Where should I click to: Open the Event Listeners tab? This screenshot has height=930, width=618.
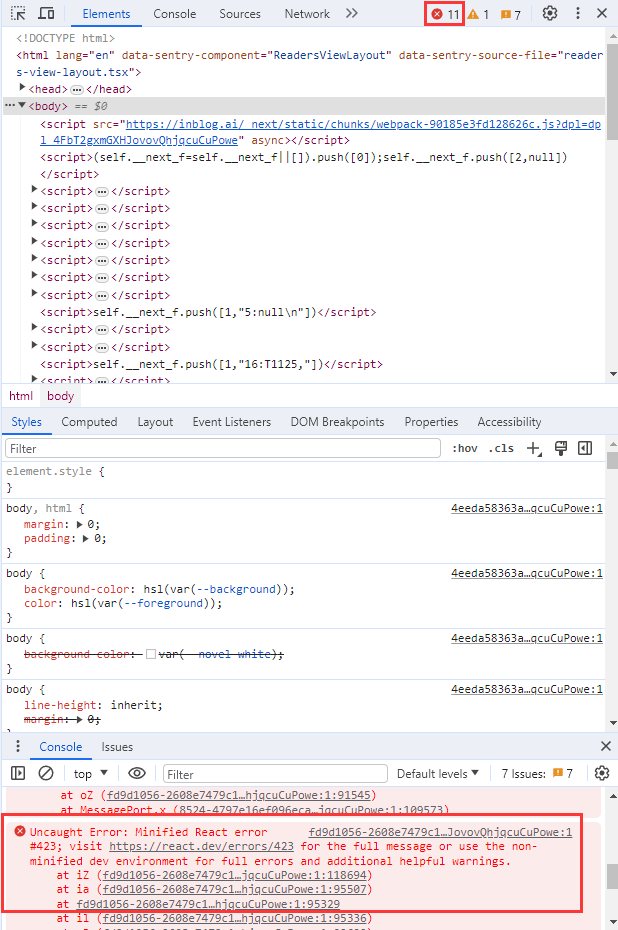231,422
